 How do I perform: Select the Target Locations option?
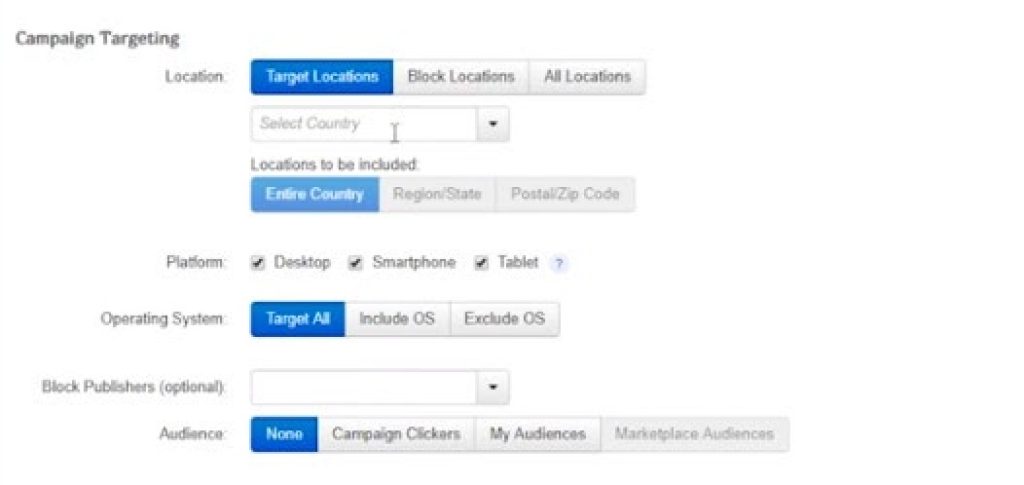(x=322, y=77)
